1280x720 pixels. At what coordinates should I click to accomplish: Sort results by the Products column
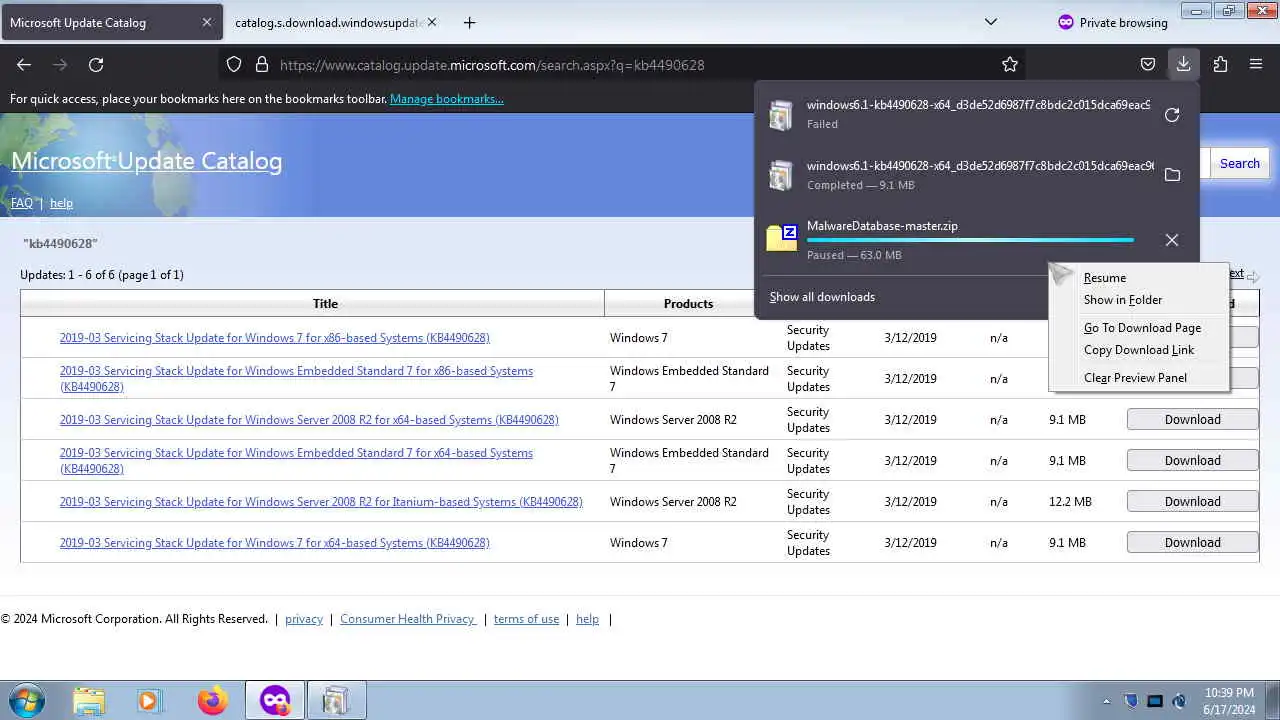688,303
